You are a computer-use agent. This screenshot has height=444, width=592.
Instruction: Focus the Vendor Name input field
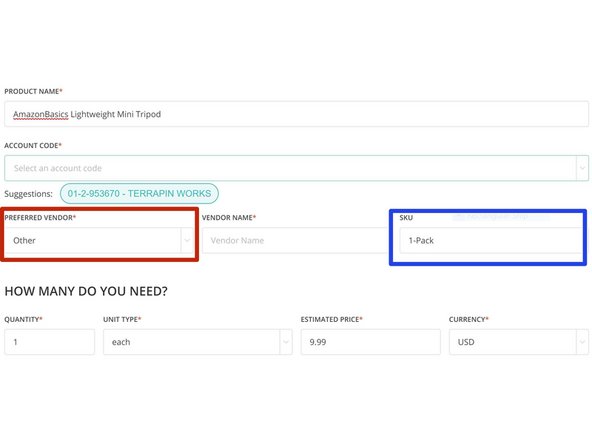tap(296, 240)
